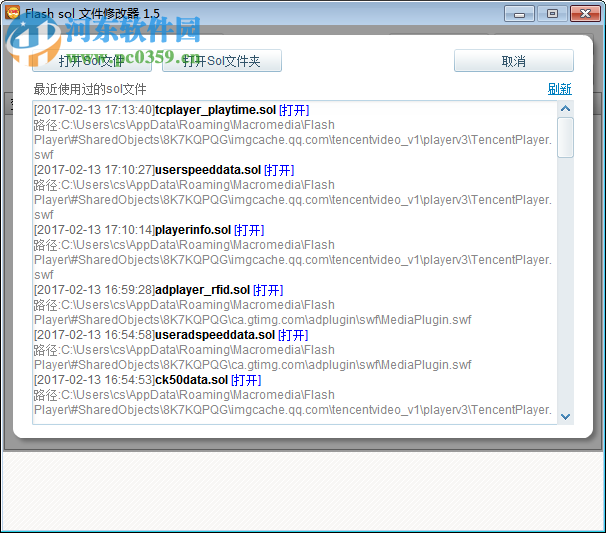
Task: Click the timestamp 2017-02-13 17:10:27
Action: click(94, 170)
